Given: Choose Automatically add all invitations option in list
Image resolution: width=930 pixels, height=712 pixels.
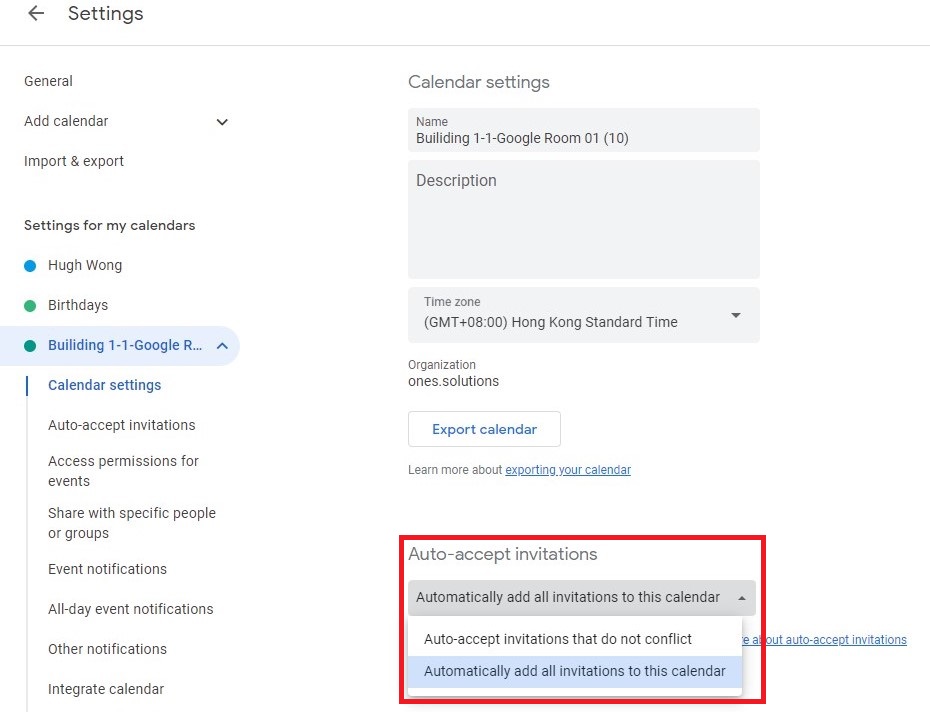Looking at the screenshot, I should coord(574,671).
